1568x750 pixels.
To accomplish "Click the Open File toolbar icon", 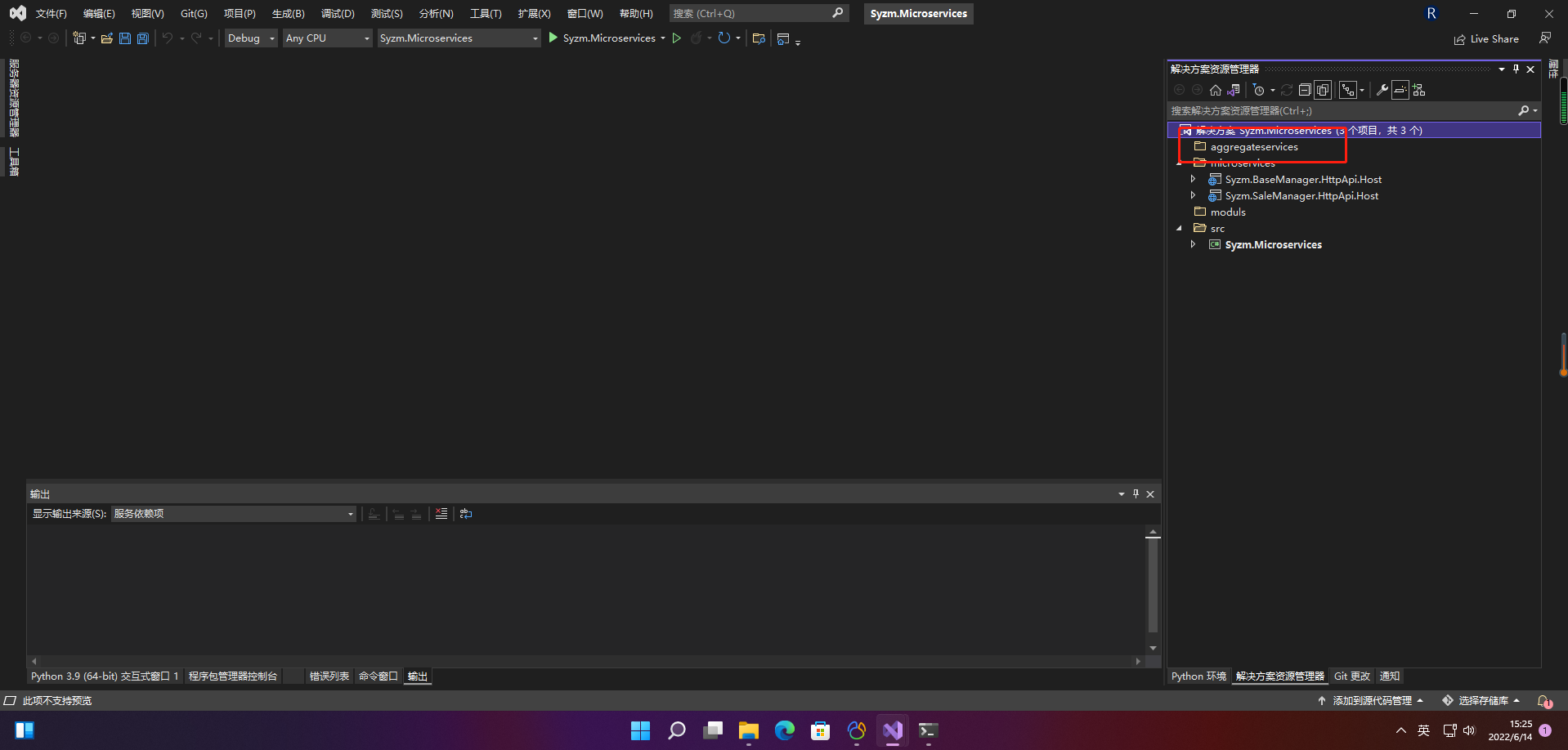I will pyautogui.click(x=106, y=38).
